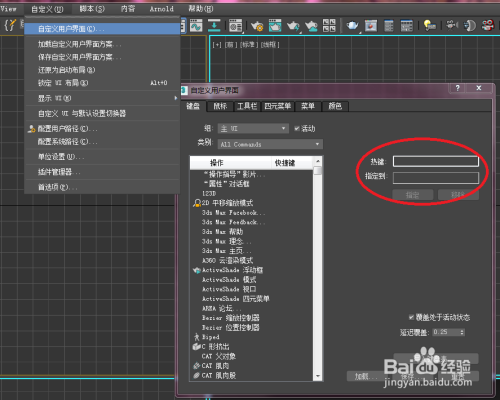Choose 单位设置(U)... menu item

102,157
